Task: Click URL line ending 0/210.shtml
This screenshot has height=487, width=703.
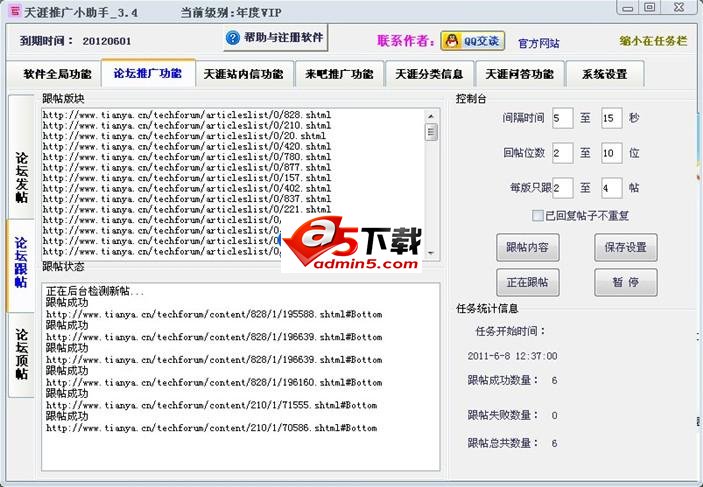Action: 187,125
